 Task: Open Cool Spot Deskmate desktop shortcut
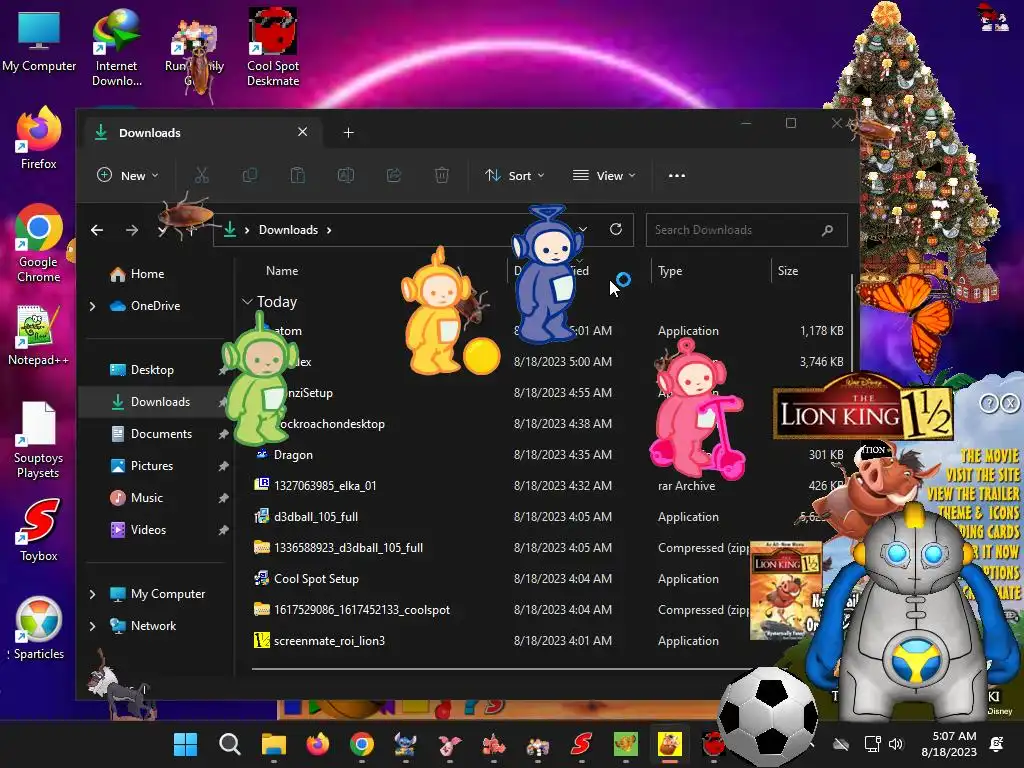pos(273,48)
